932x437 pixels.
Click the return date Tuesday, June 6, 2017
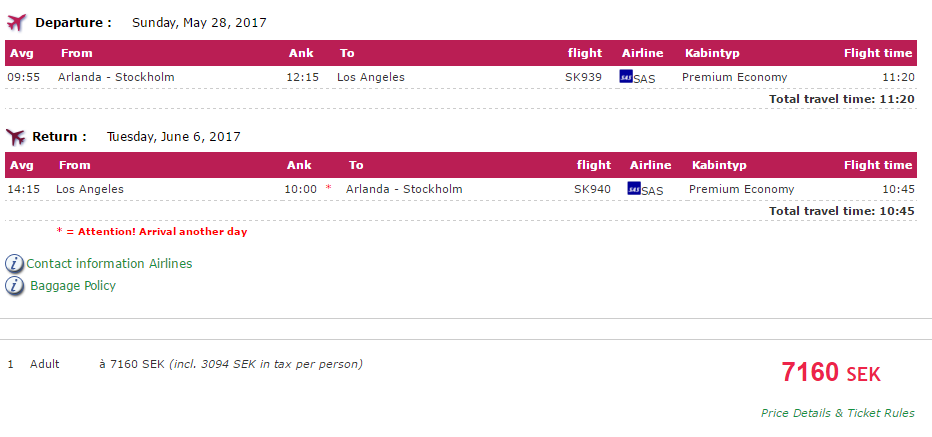click(174, 137)
